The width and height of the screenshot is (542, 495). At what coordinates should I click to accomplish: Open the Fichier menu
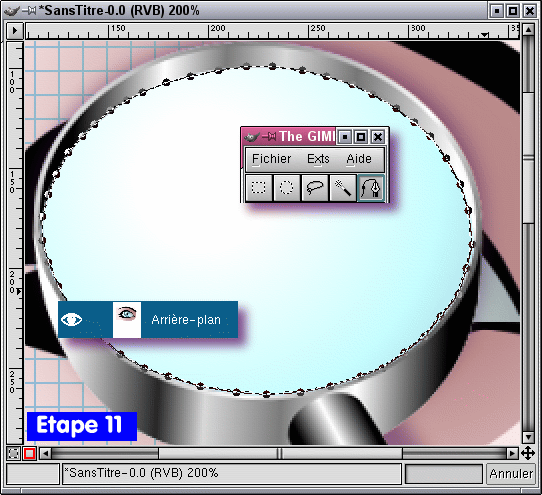click(271, 159)
